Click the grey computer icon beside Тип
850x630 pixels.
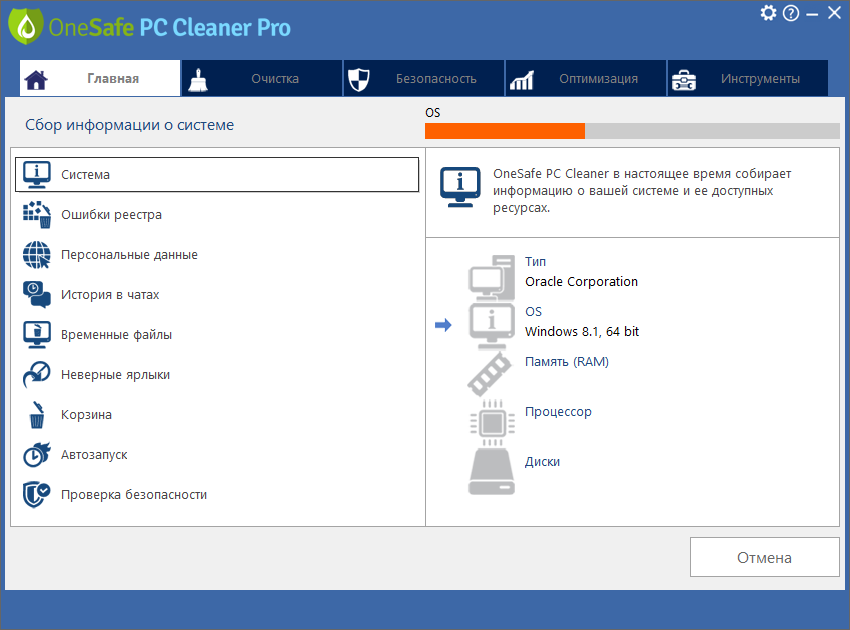coord(491,278)
